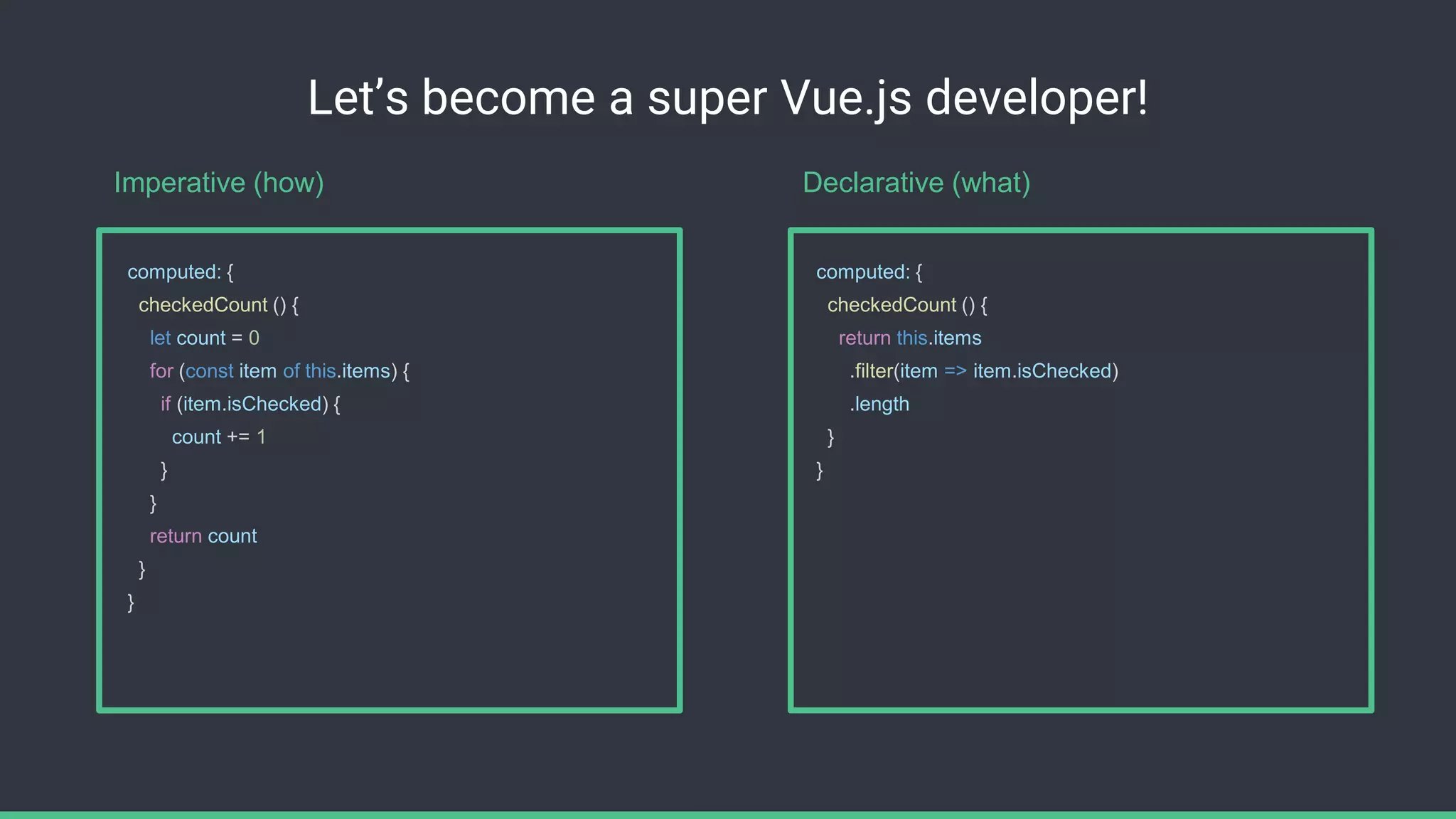Image resolution: width=1456 pixels, height=819 pixels.
Task: Click 'computed: {' in the imperative box
Action: point(181,272)
